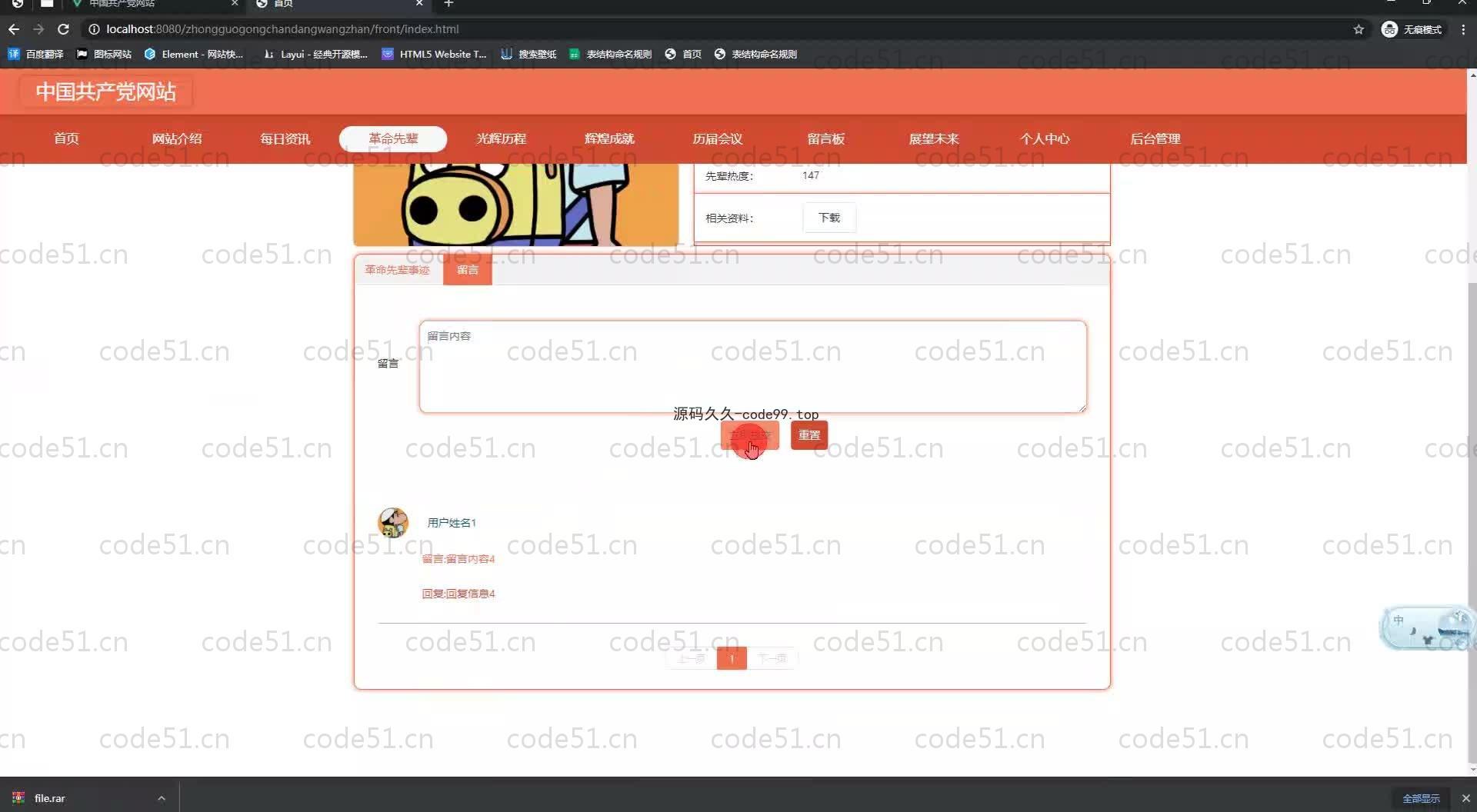The height and width of the screenshot is (812, 1477).
Task: Click 下载 button for 相关资料
Action: tap(829, 218)
